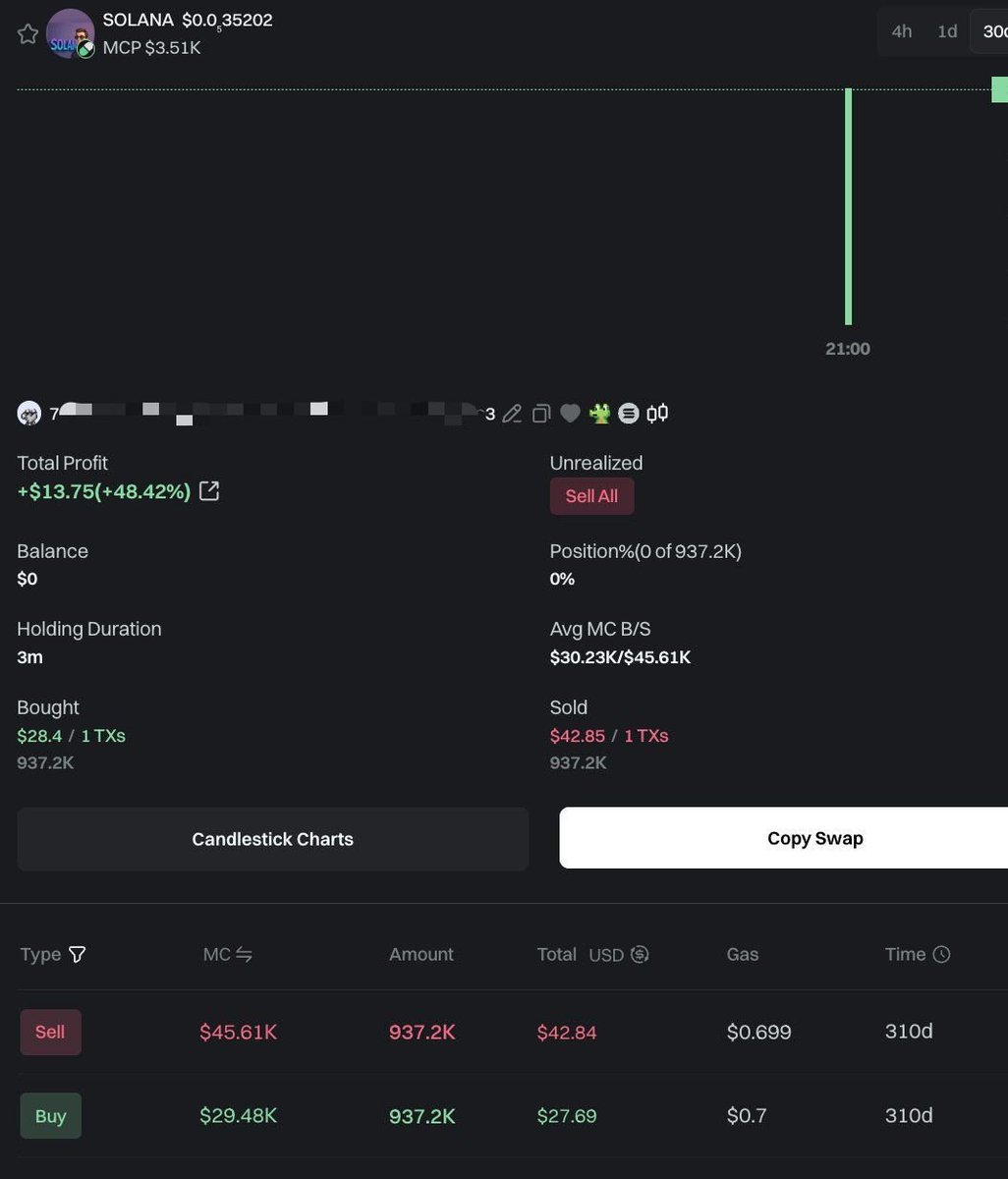Image resolution: width=1008 pixels, height=1179 pixels.
Task: Select the 4h chart interval
Action: [x=902, y=31]
